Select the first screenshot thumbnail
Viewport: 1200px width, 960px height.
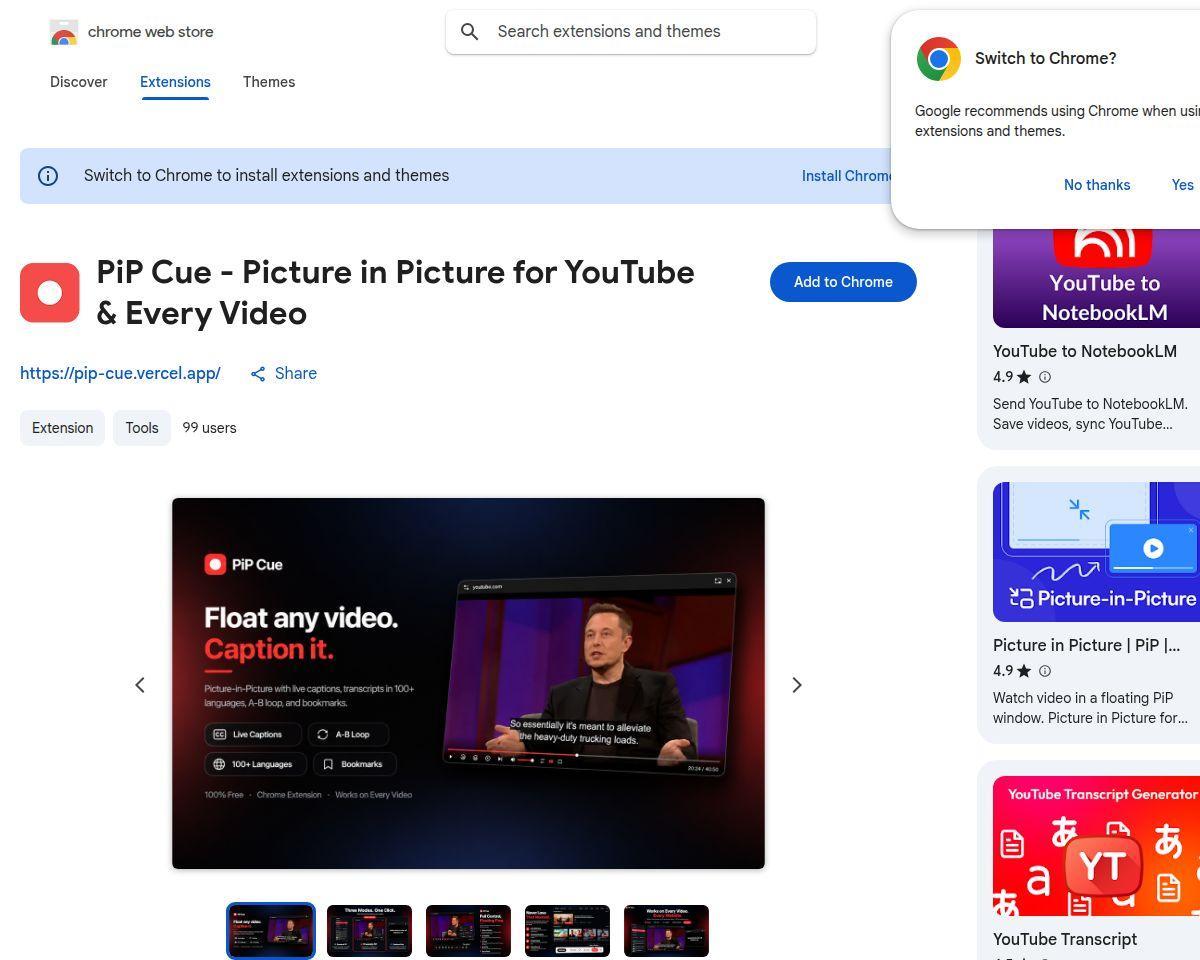tap(271, 931)
